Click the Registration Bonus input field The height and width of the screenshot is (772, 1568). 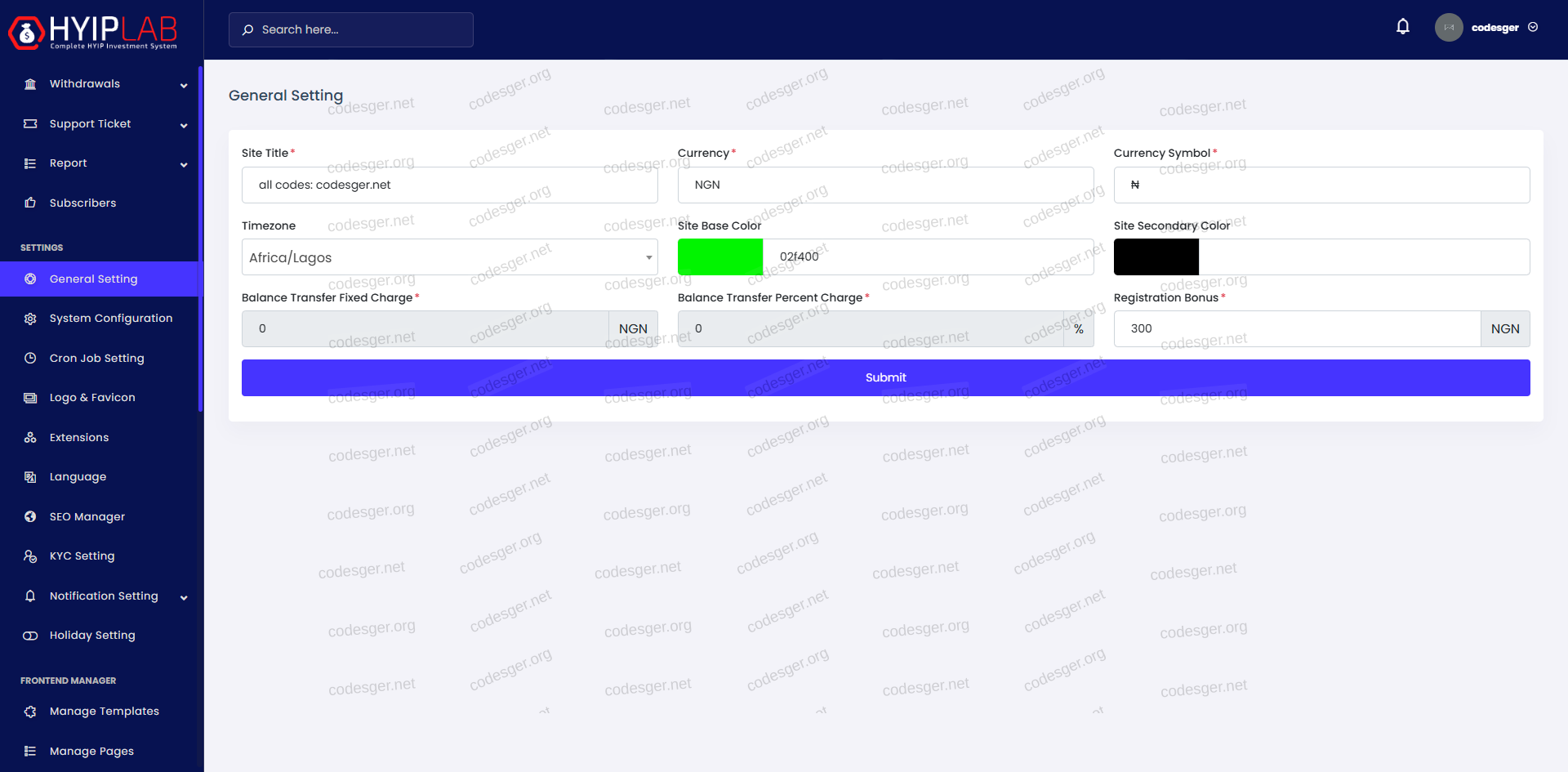[x=1296, y=328]
